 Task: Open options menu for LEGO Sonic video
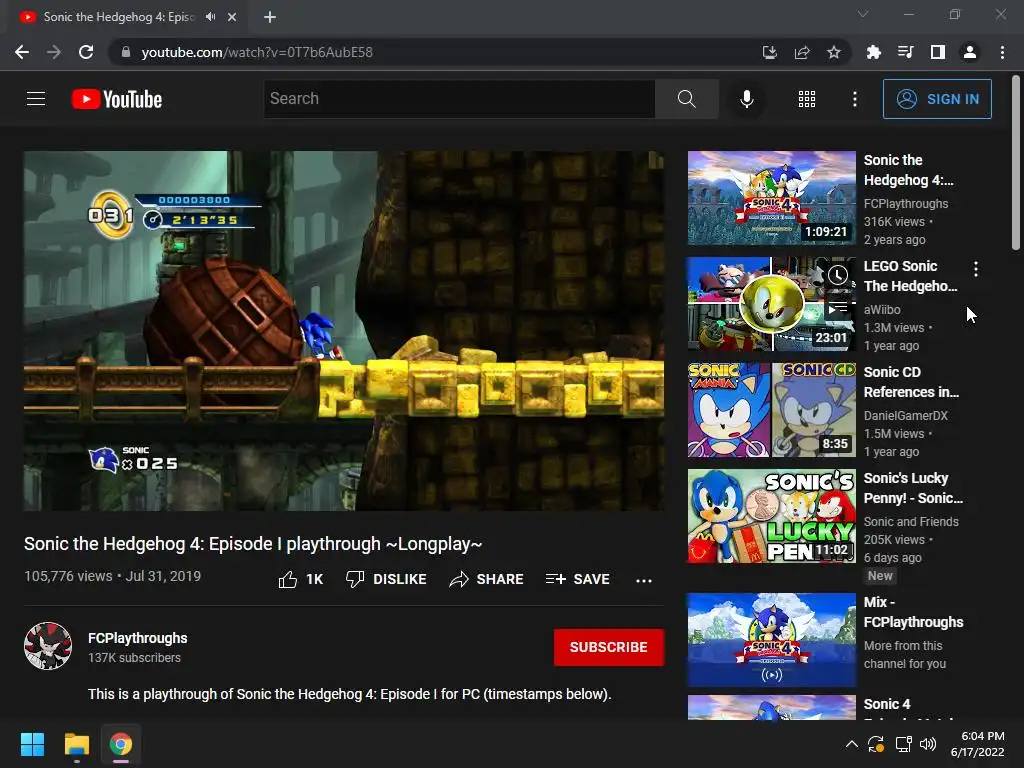pyautogui.click(x=976, y=268)
